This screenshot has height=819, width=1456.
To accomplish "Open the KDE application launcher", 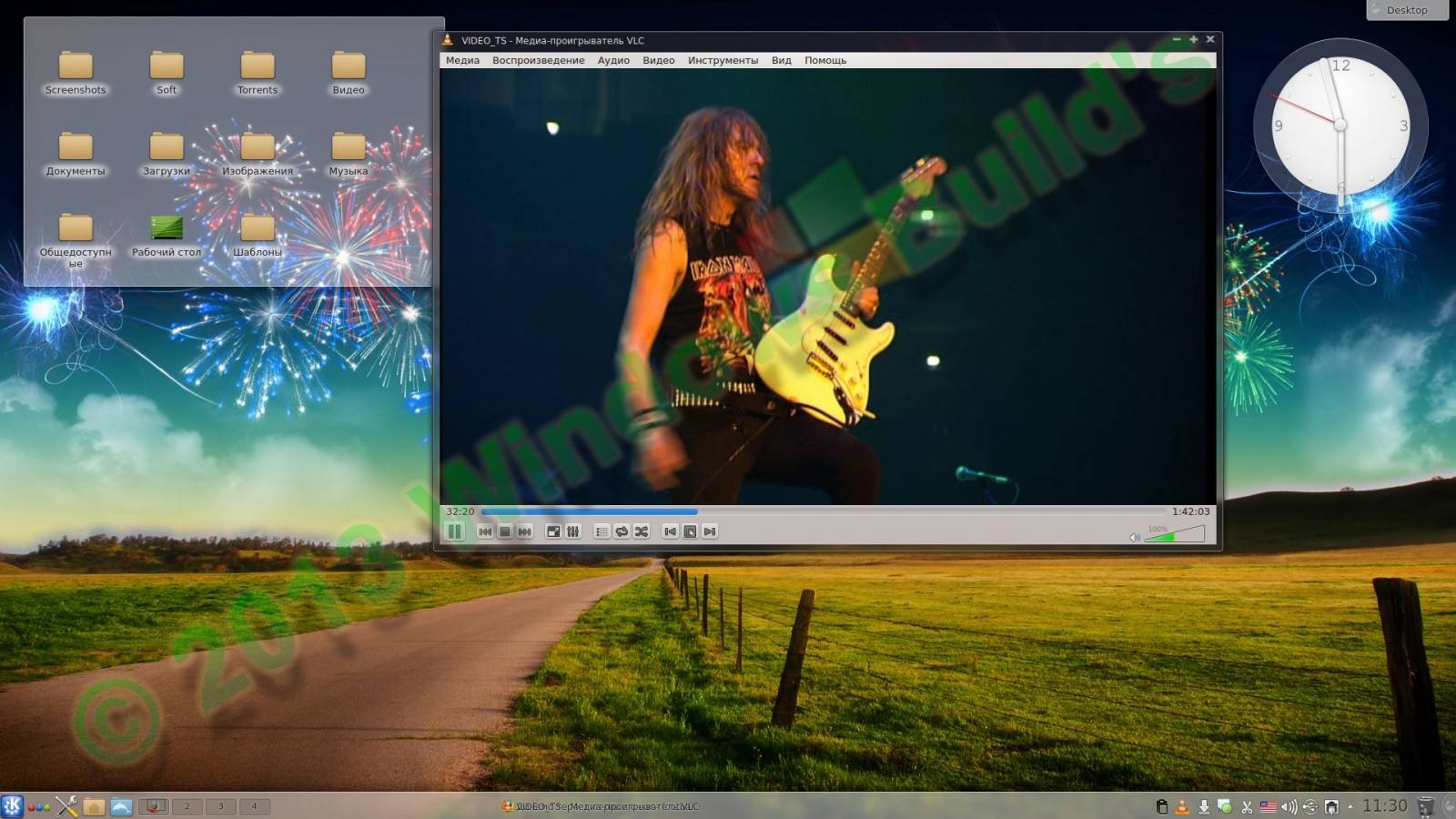I will click(x=12, y=806).
